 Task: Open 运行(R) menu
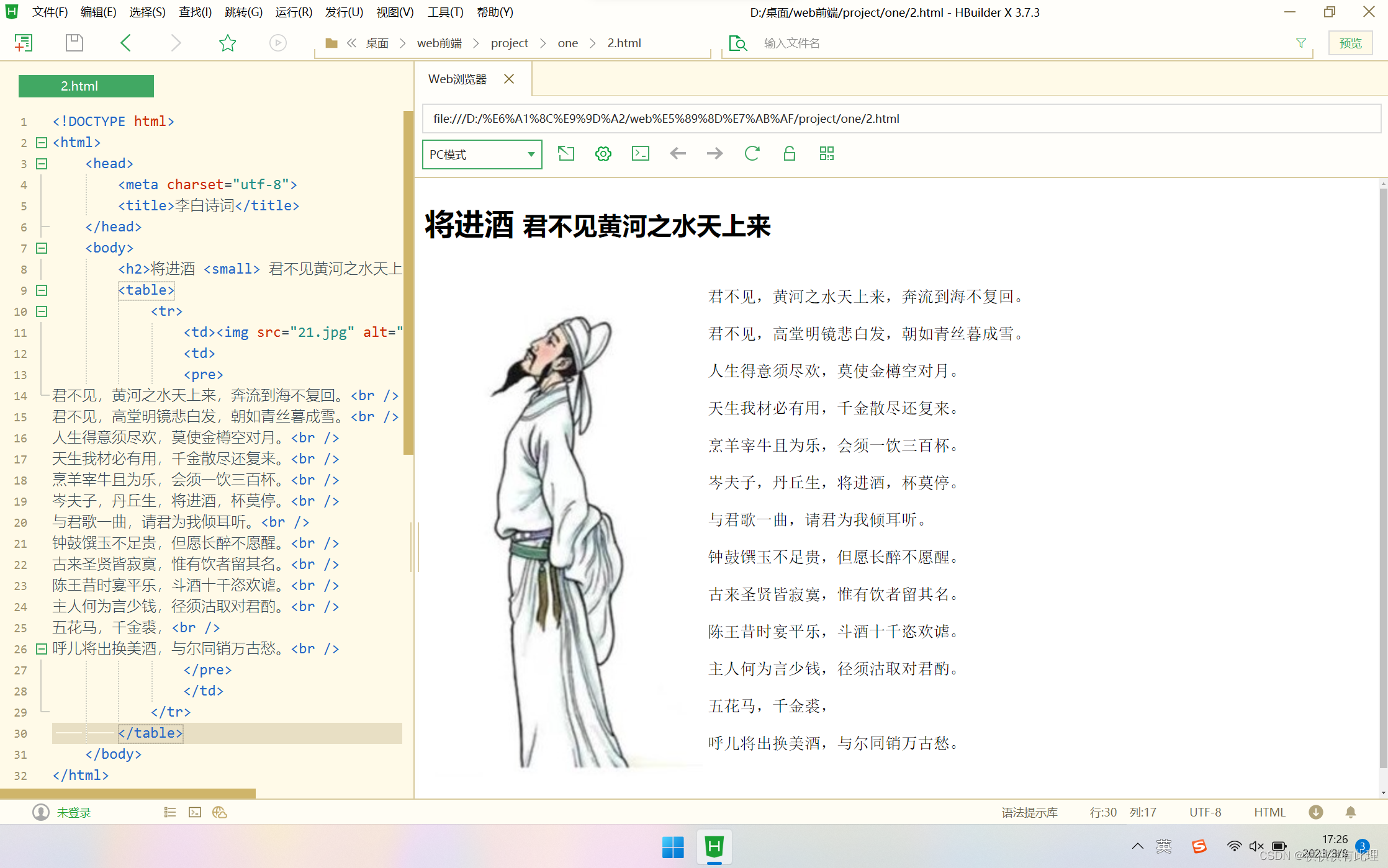294,12
